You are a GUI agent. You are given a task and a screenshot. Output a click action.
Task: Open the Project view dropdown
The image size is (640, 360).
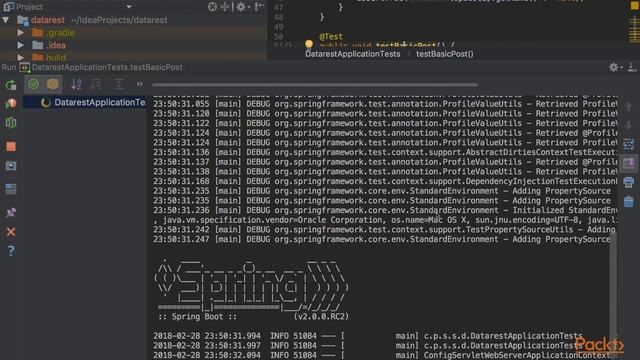(129, 7)
